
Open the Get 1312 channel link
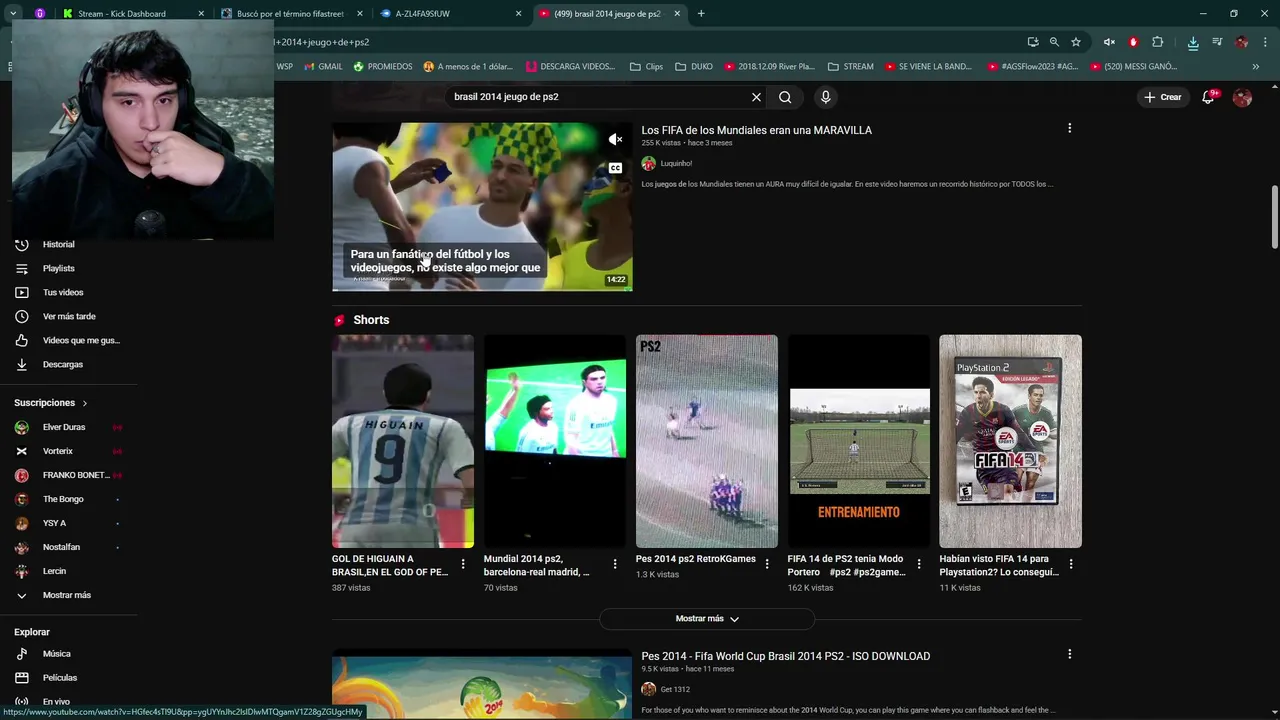pyautogui.click(x=675, y=689)
